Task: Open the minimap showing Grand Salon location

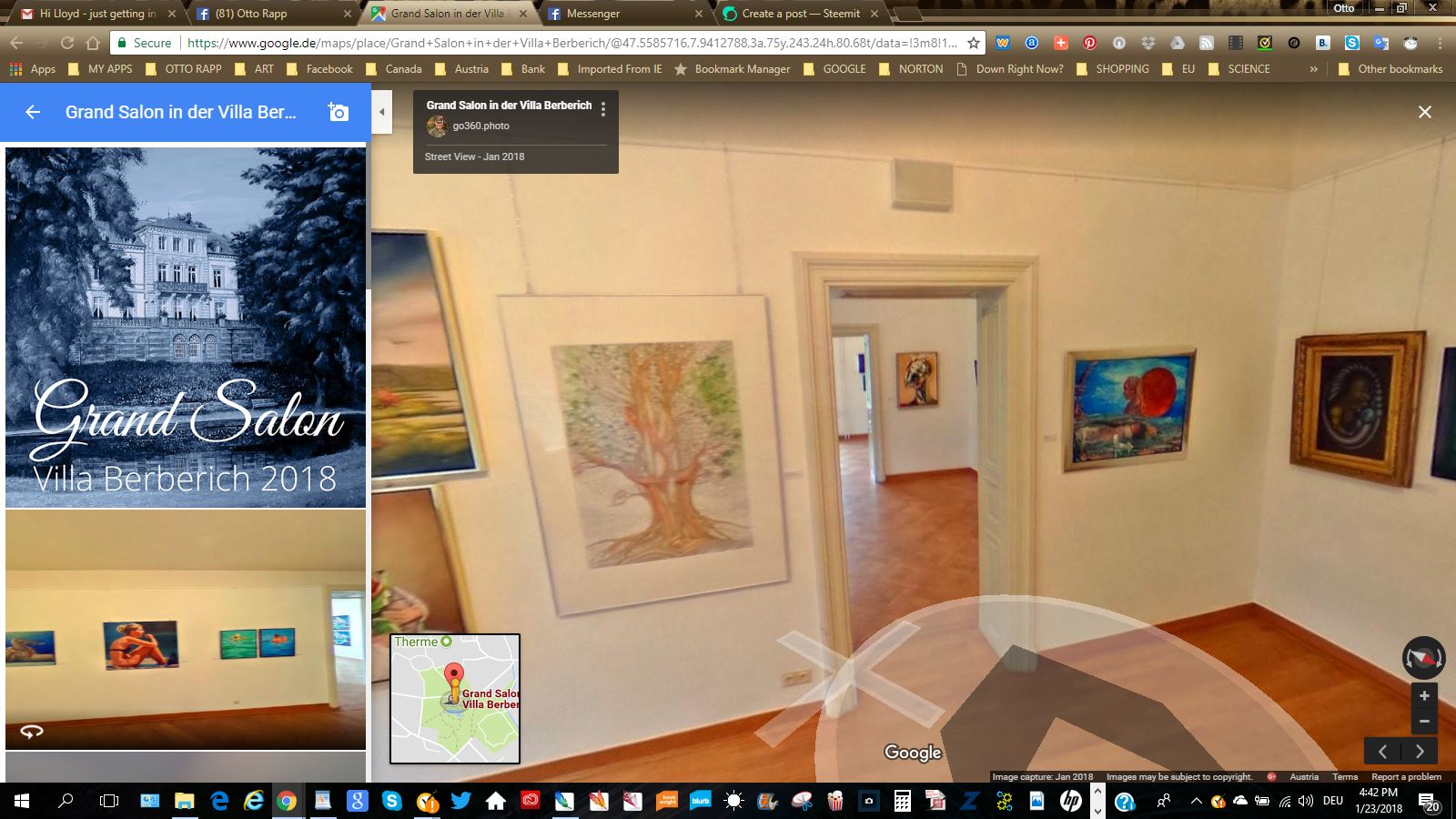Action: pos(455,699)
